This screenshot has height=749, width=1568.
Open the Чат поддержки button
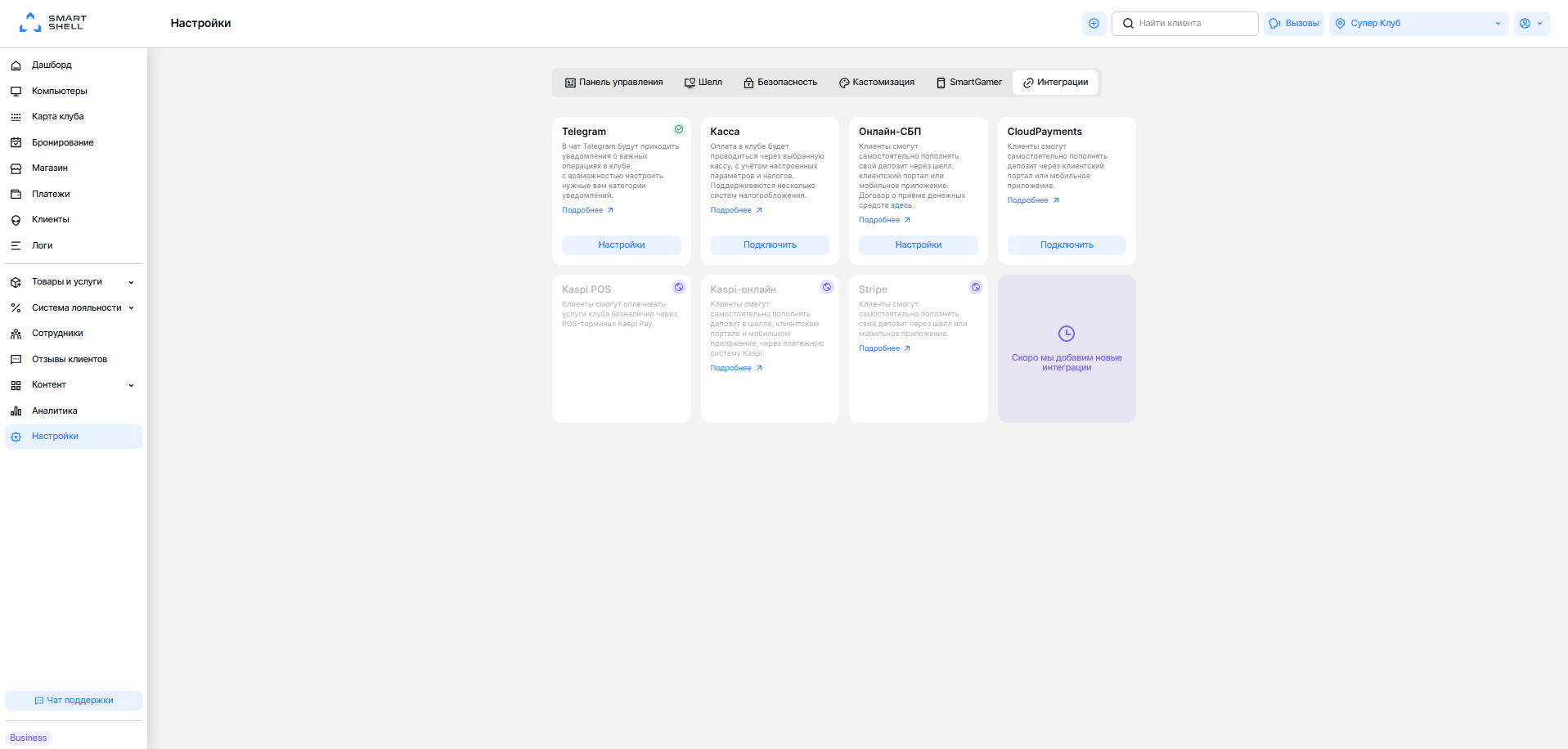[x=74, y=701]
